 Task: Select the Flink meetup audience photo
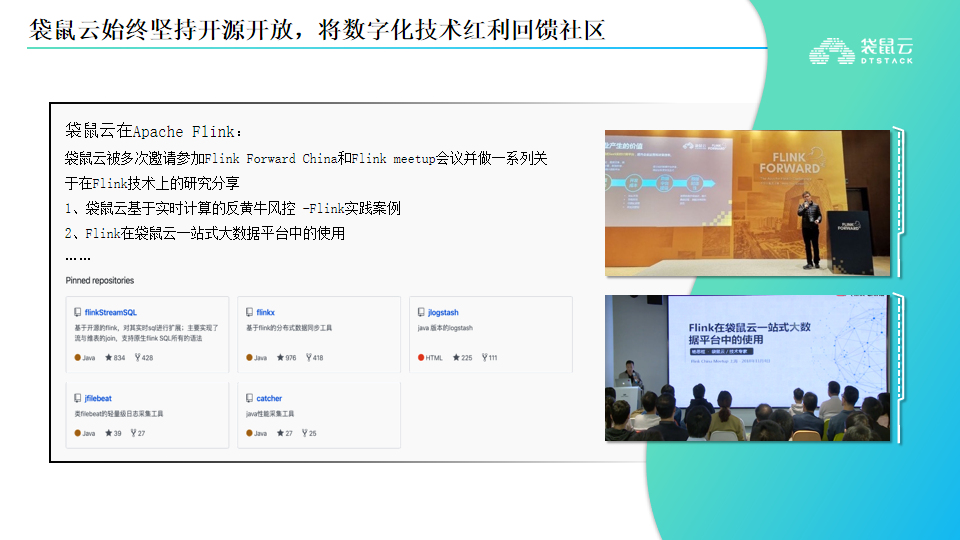pyautogui.click(x=748, y=368)
